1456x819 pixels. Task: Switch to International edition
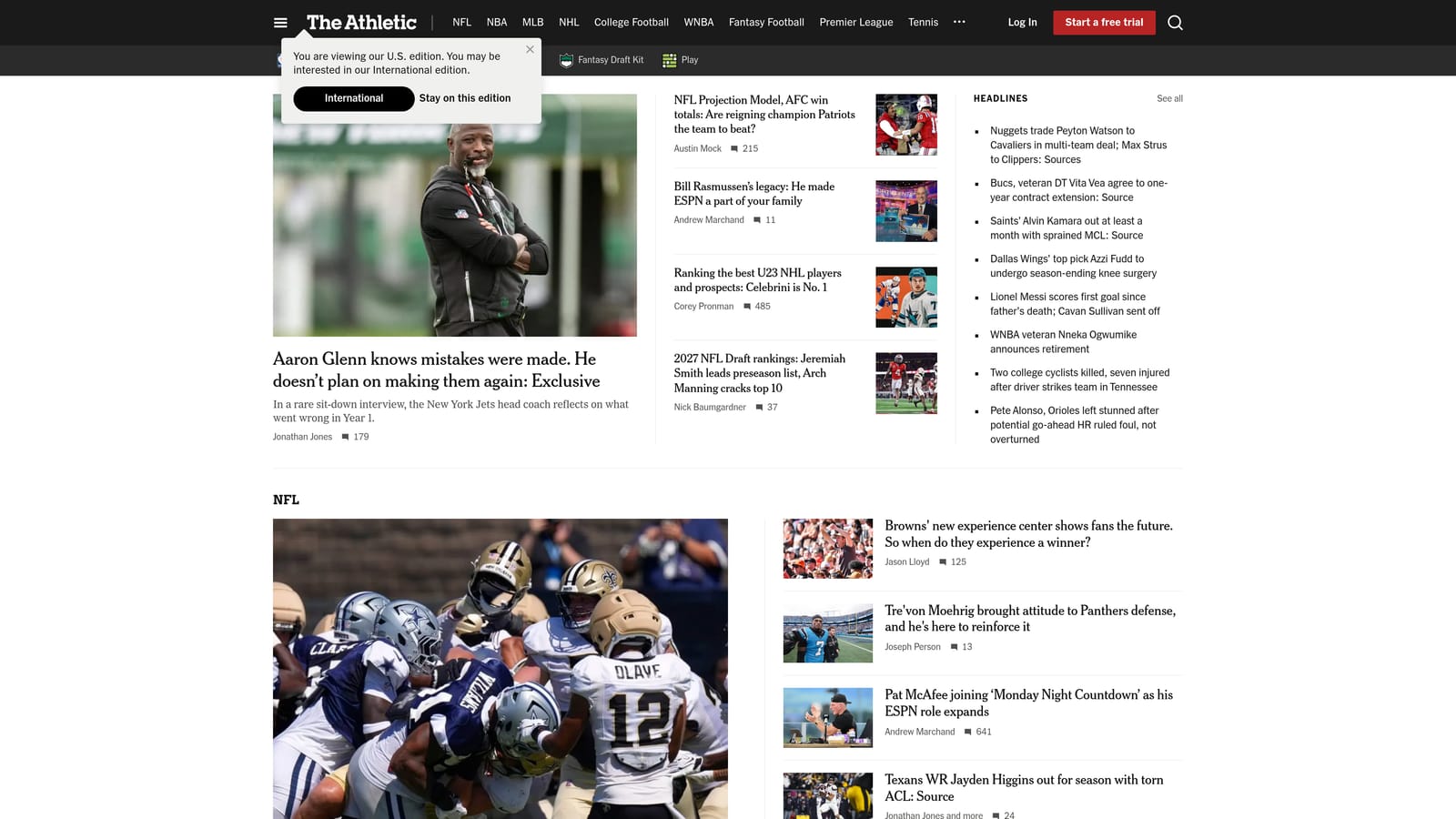click(354, 98)
